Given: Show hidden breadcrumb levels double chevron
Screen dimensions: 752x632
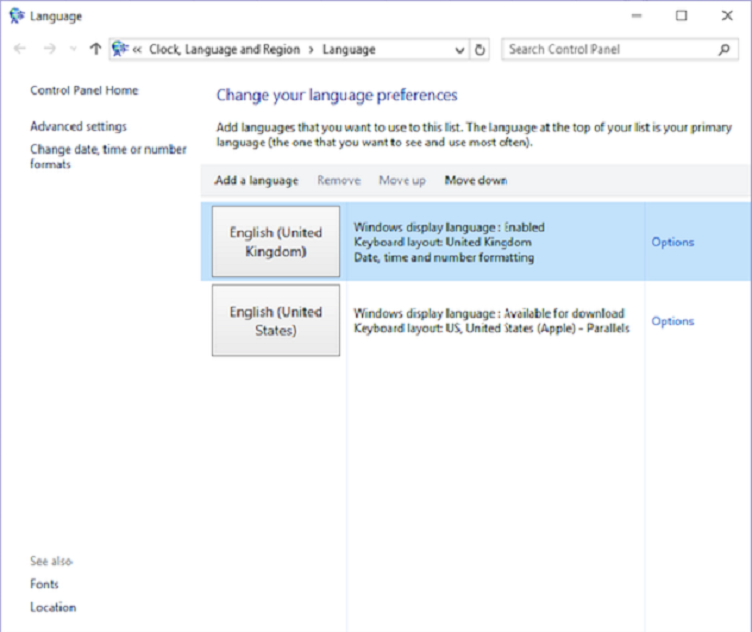Looking at the screenshot, I should click(x=137, y=49).
